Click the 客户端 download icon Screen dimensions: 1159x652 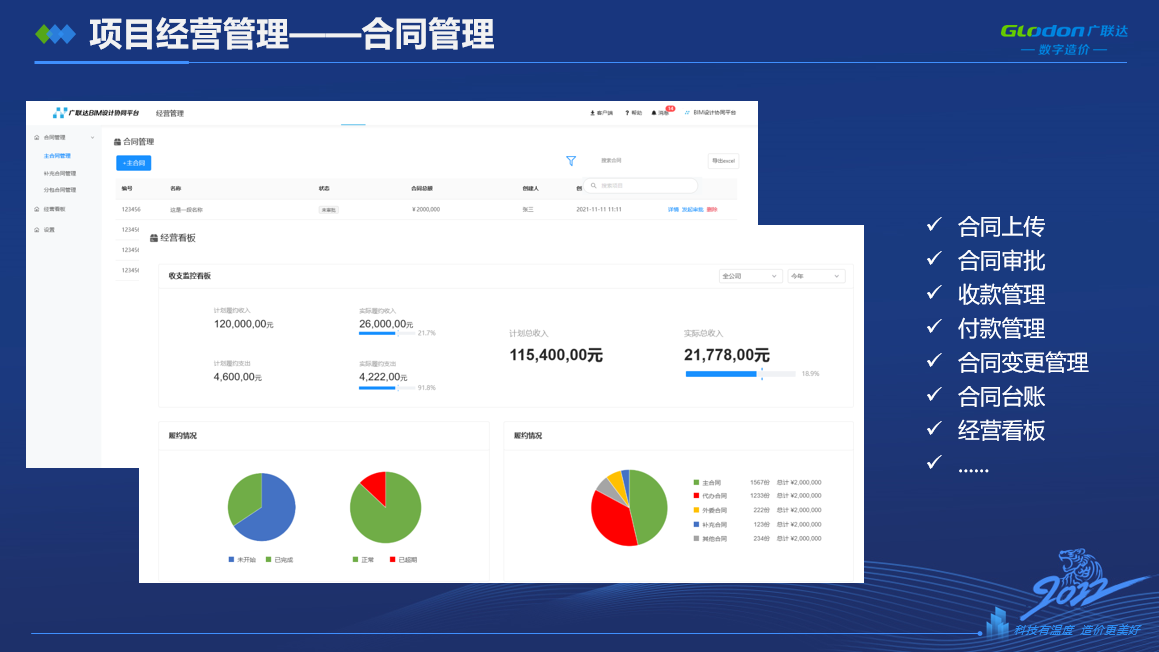592,113
